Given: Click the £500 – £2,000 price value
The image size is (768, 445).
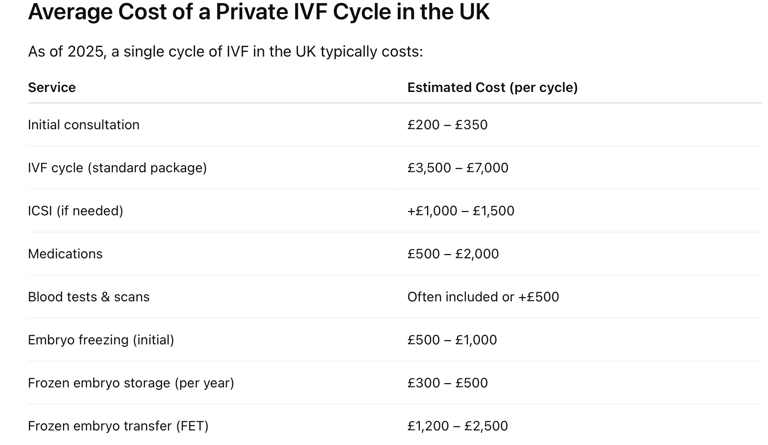Looking at the screenshot, I should click(x=453, y=254).
